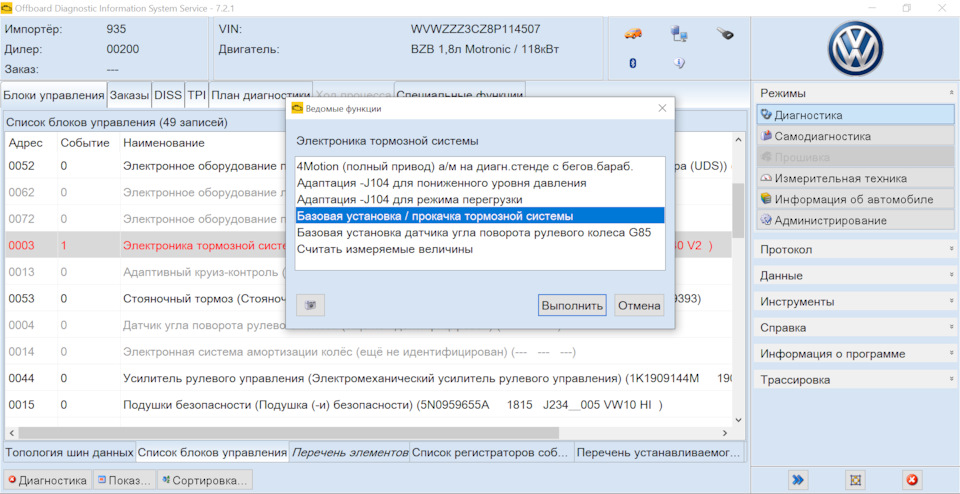Select Базовая установка / прокачка тормозной системы
Image resolution: width=960 pixels, height=494 pixels.
[479, 215]
